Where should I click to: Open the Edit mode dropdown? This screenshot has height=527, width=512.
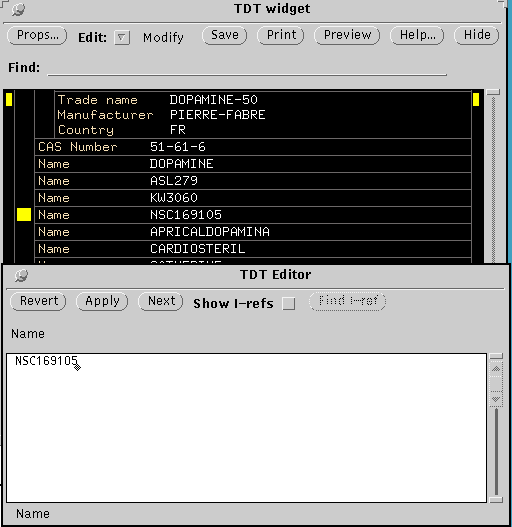coord(122,37)
